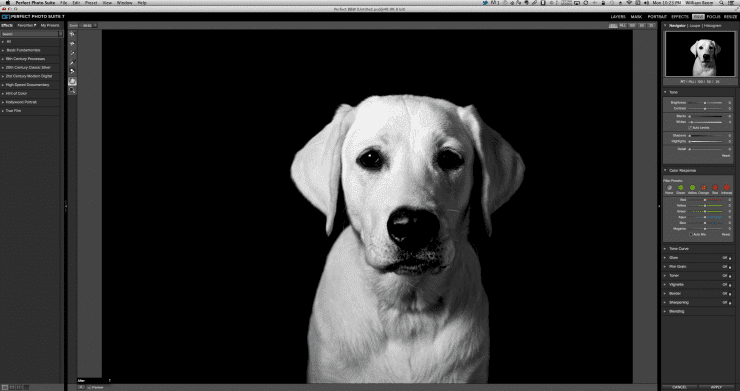Apply the Red filter preset
This screenshot has width=740, height=391.
coord(715,189)
